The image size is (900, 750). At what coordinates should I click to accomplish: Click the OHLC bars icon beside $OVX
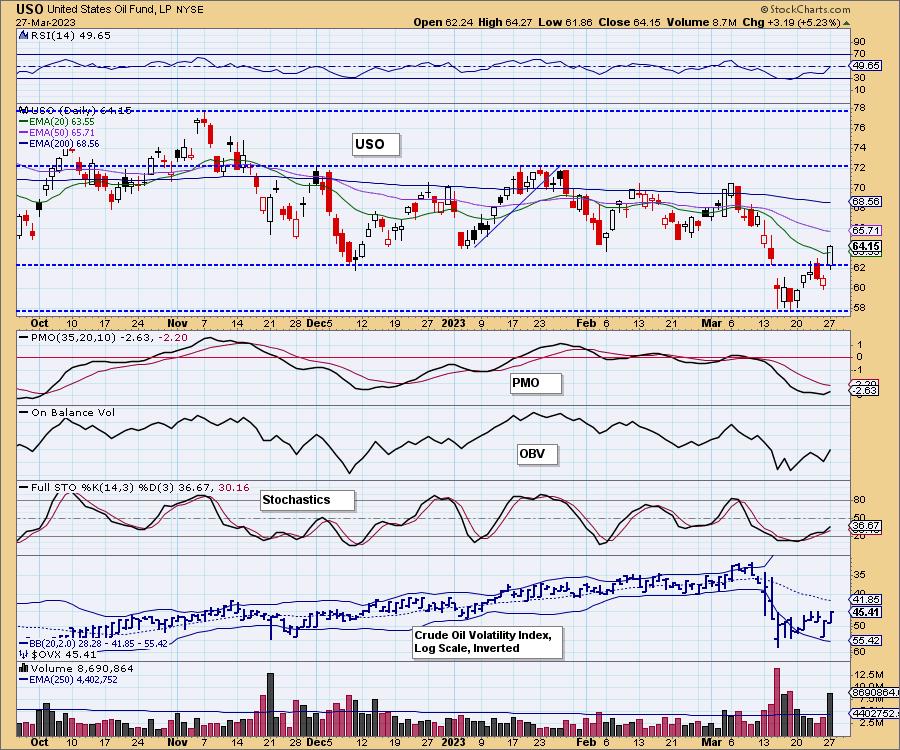(24, 654)
